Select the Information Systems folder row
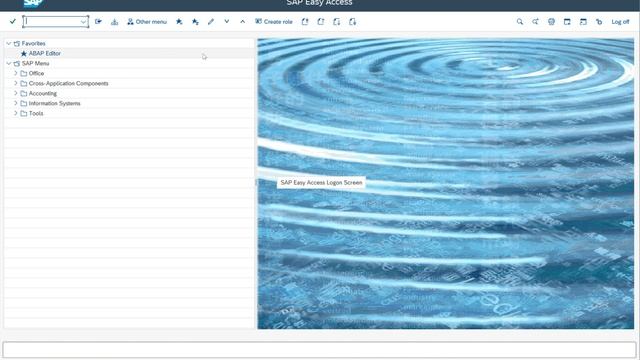The image size is (640, 360). tap(129, 103)
